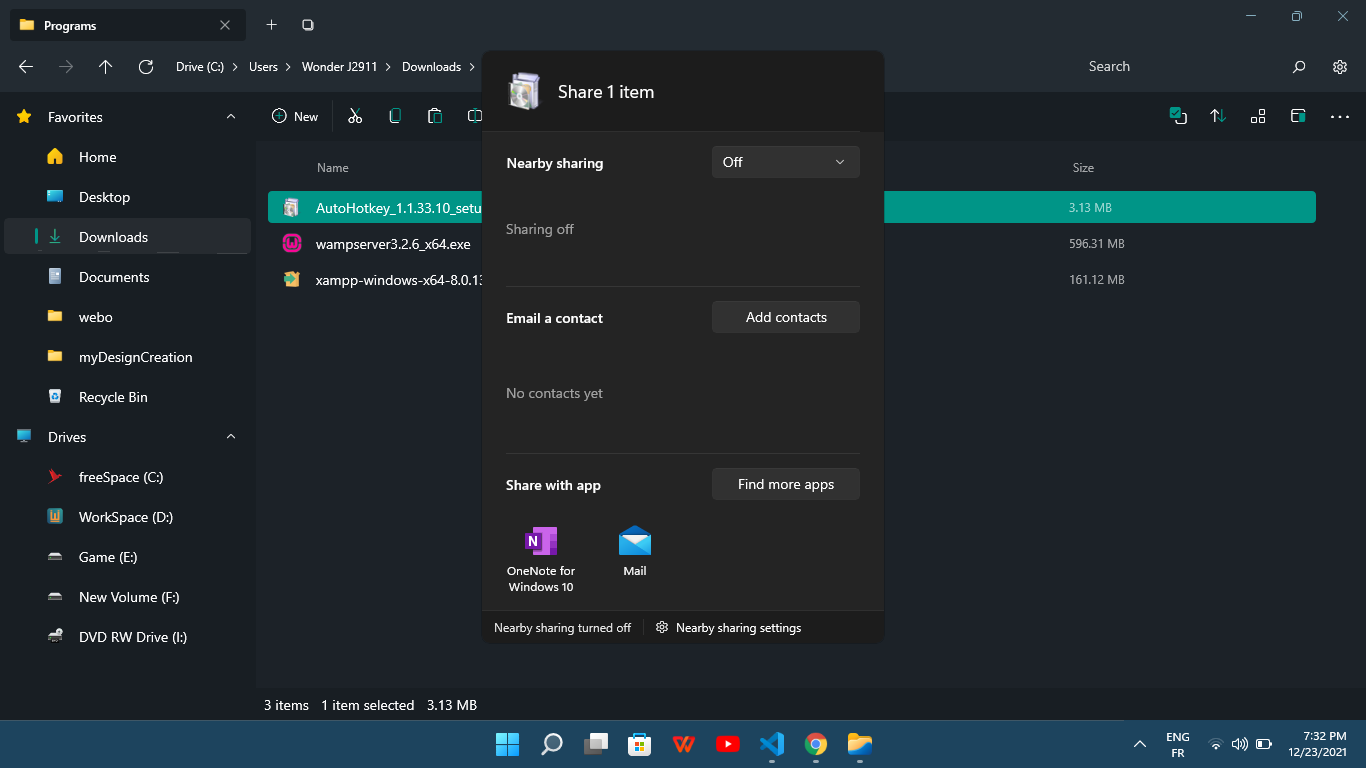Image resolution: width=1366 pixels, height=768 pixels.
Task: Toggle the preview pane icon
Action: (1298, 116)
